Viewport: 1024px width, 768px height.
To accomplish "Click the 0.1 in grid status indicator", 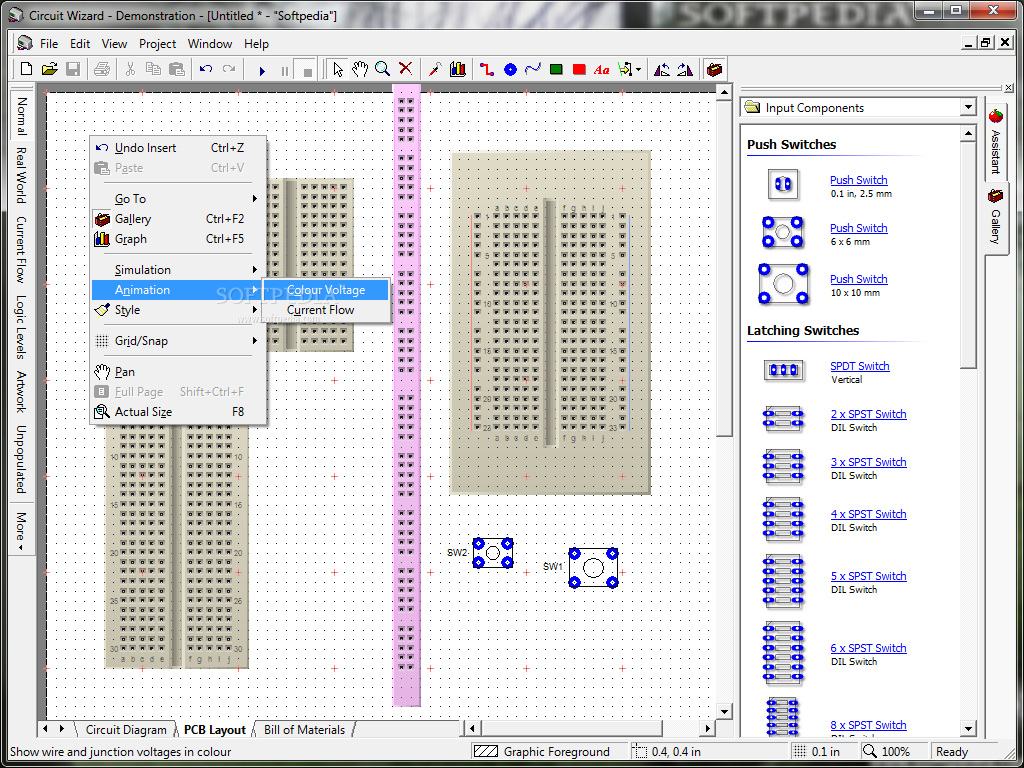I will (825, 752).
